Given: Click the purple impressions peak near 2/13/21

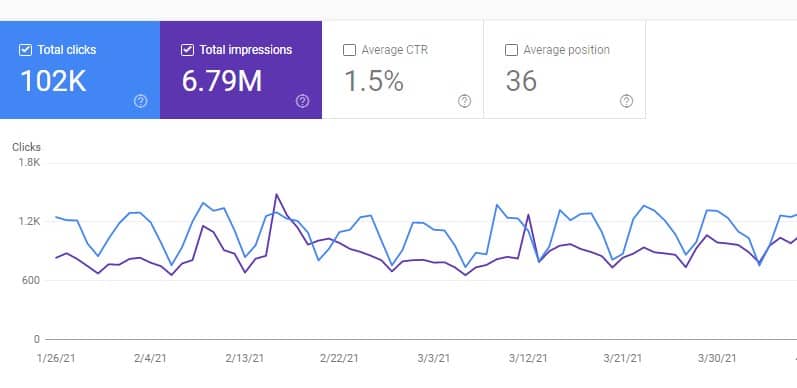Looking at the screenshot, I should [x=276, y=194].
